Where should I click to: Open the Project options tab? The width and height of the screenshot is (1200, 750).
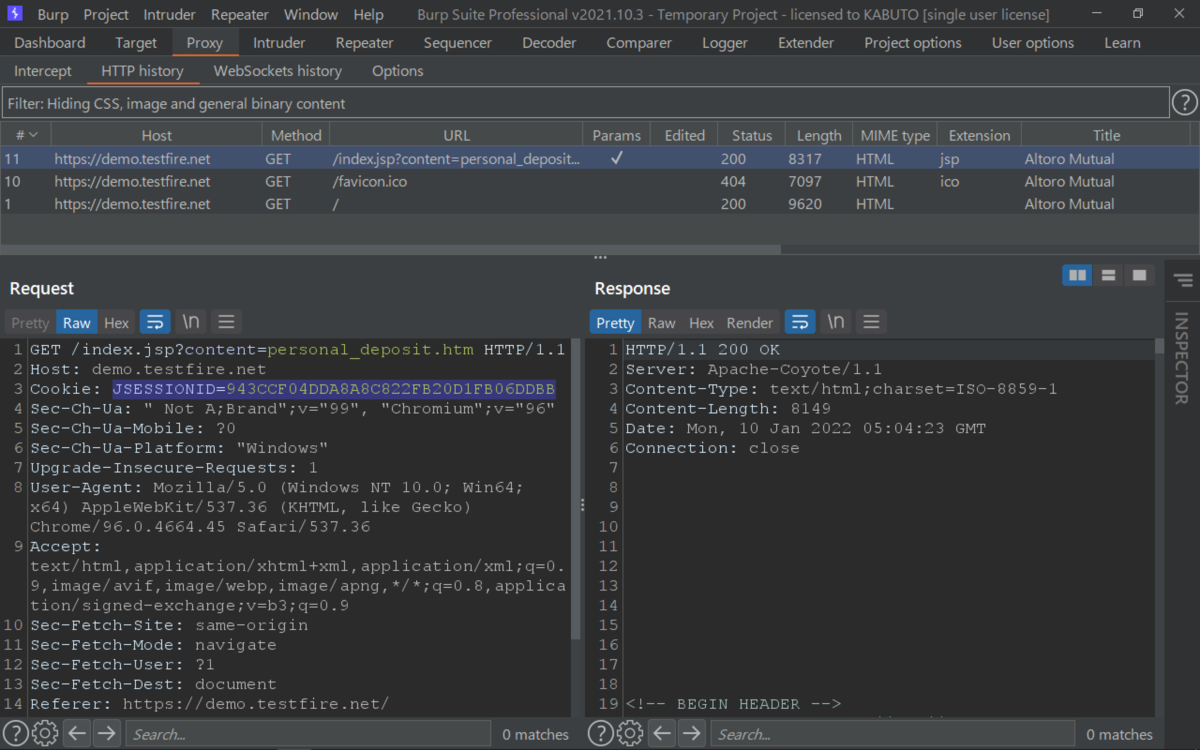tap(913, 43)
